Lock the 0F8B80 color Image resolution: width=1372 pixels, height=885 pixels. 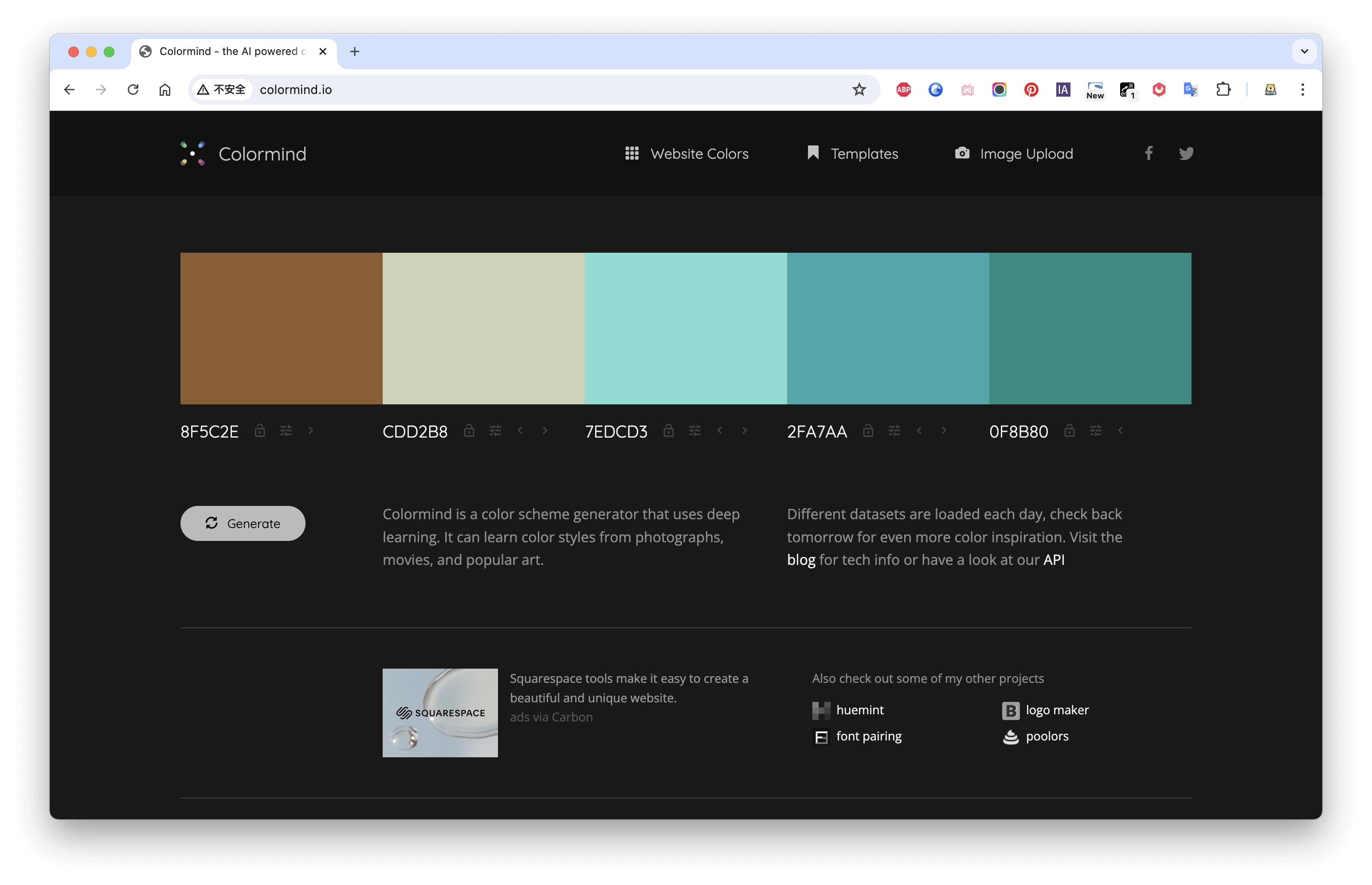pos(1069,431)
